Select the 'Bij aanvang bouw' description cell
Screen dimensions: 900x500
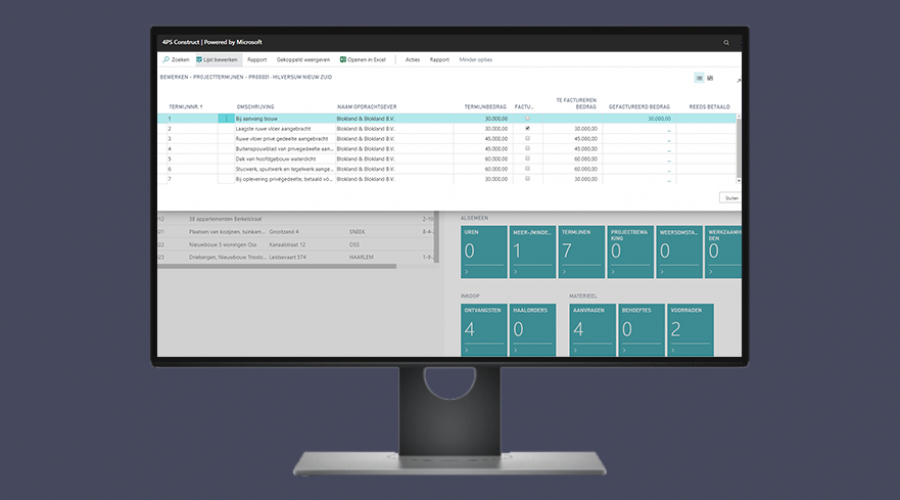point(257,119)
